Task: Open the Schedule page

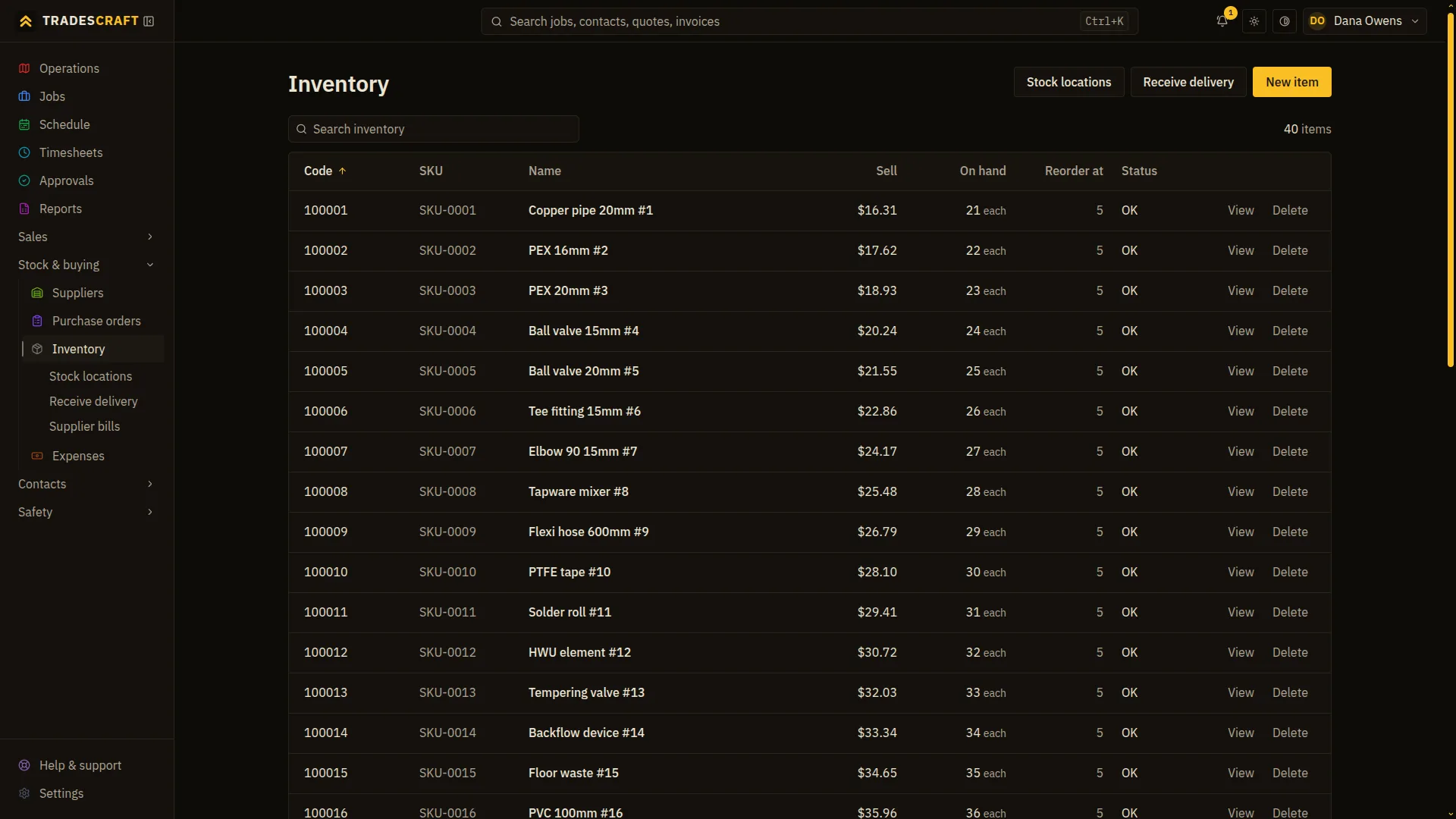Action: (86, 124)
